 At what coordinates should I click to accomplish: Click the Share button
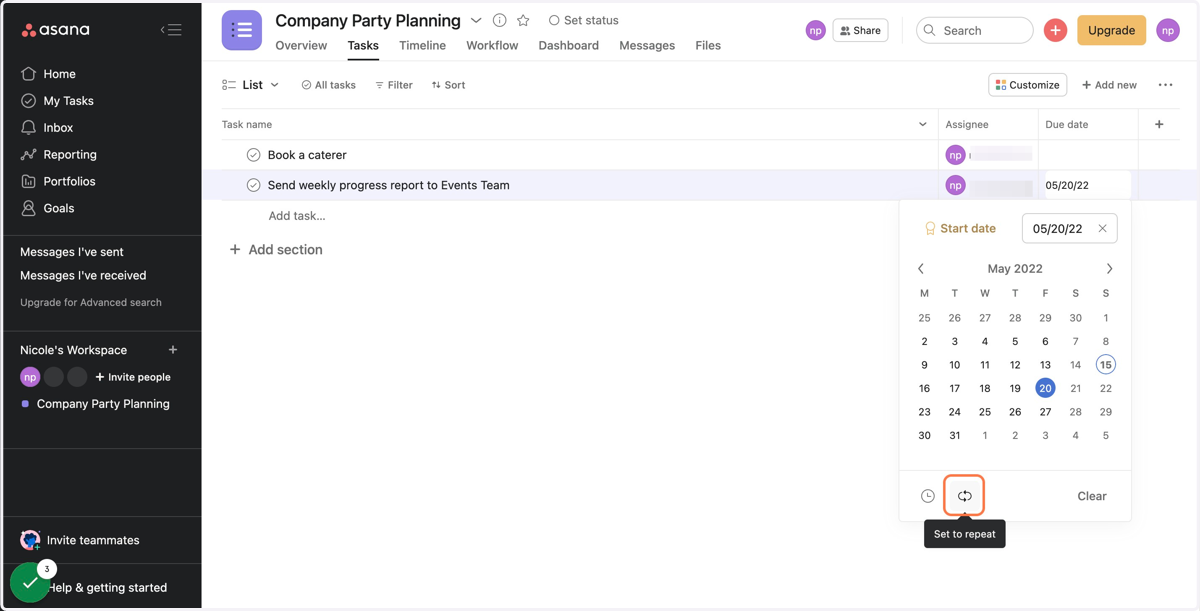pos(860,31)
